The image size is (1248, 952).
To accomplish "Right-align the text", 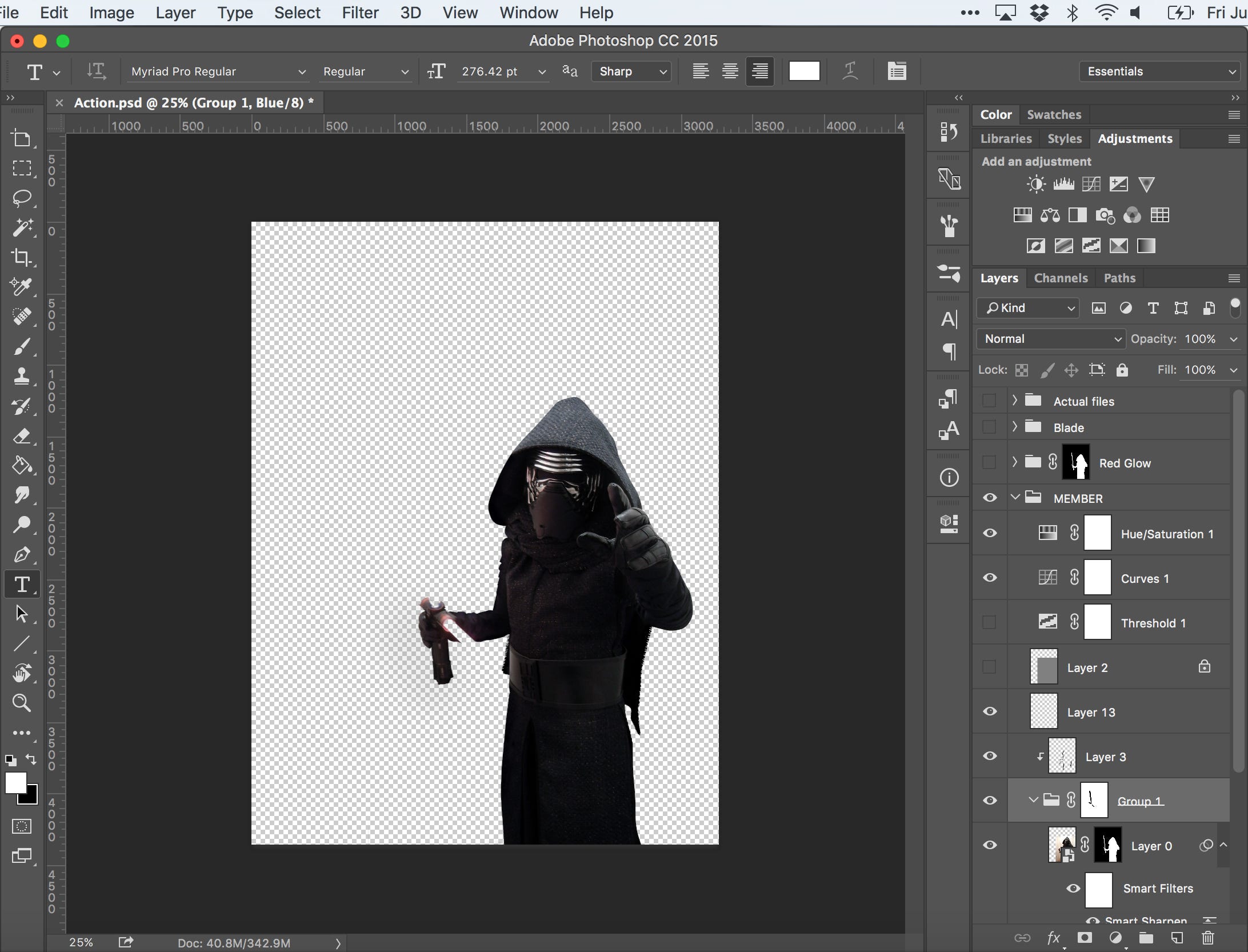I will [x=759, y=71].
